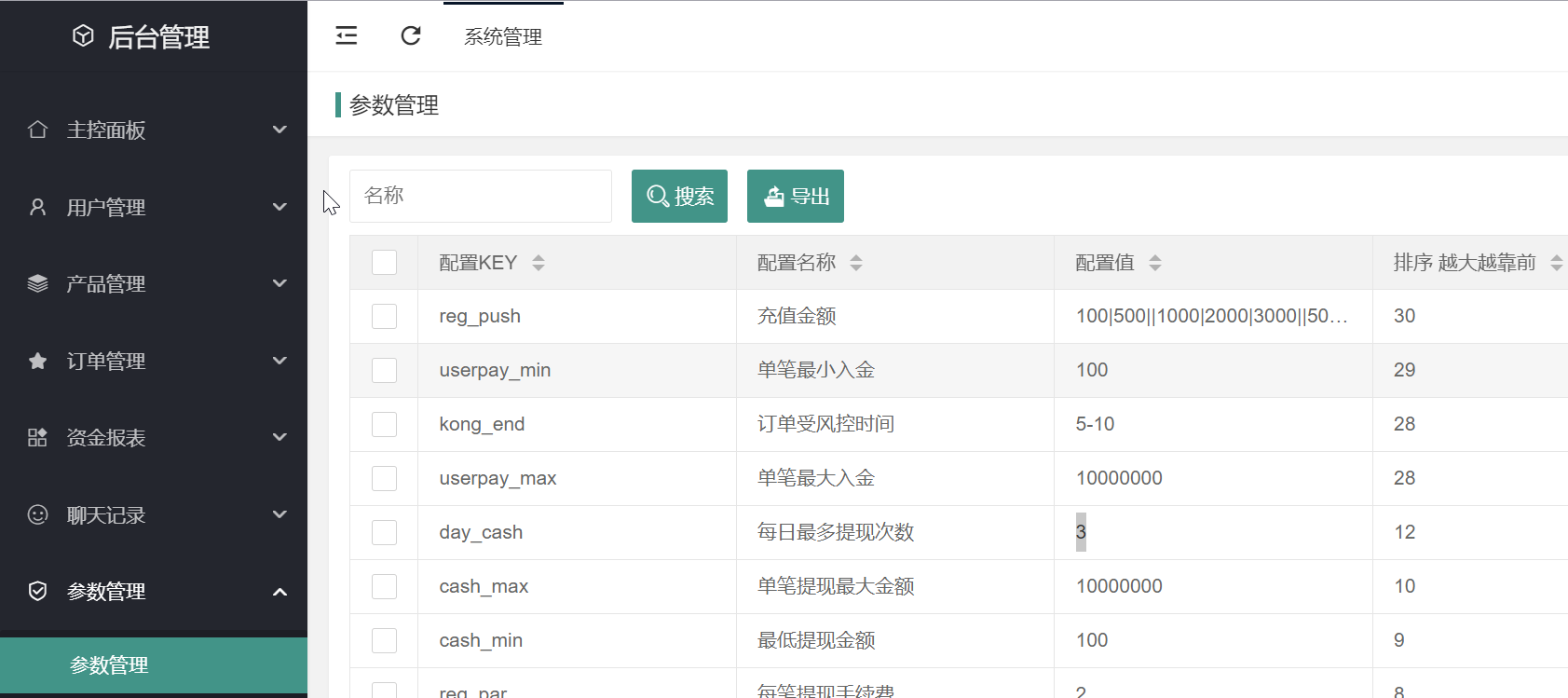The height and width of the screenshot is (698, 1568).
Task: Click the 后台管理 title text
Action: pos(158,37)
